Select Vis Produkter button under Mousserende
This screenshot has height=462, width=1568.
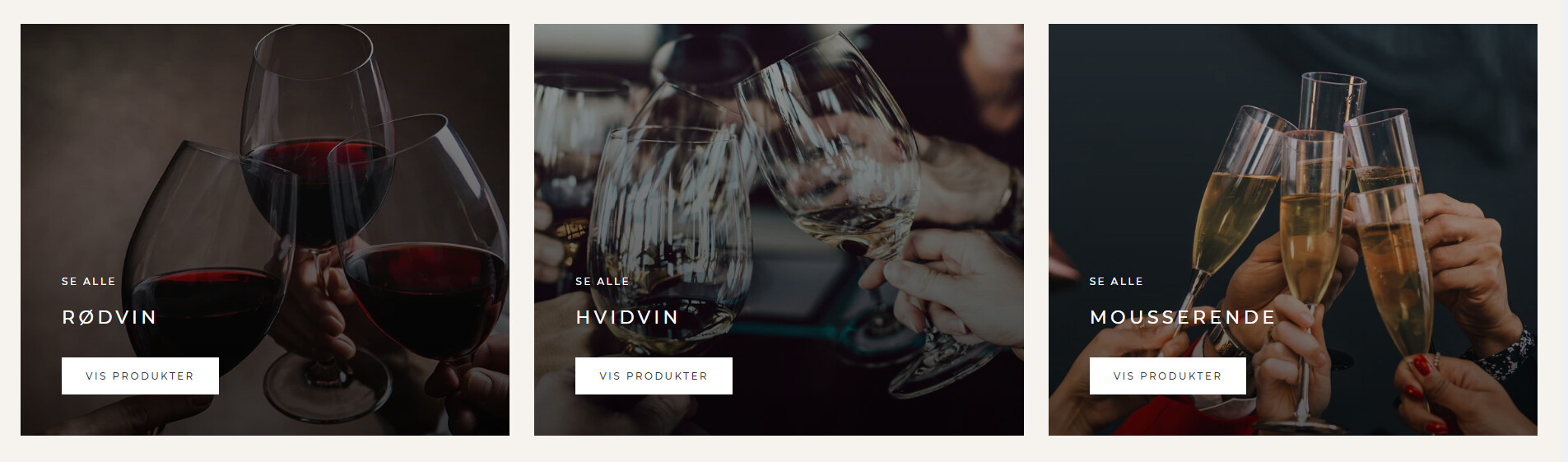tap(1167, 376)
